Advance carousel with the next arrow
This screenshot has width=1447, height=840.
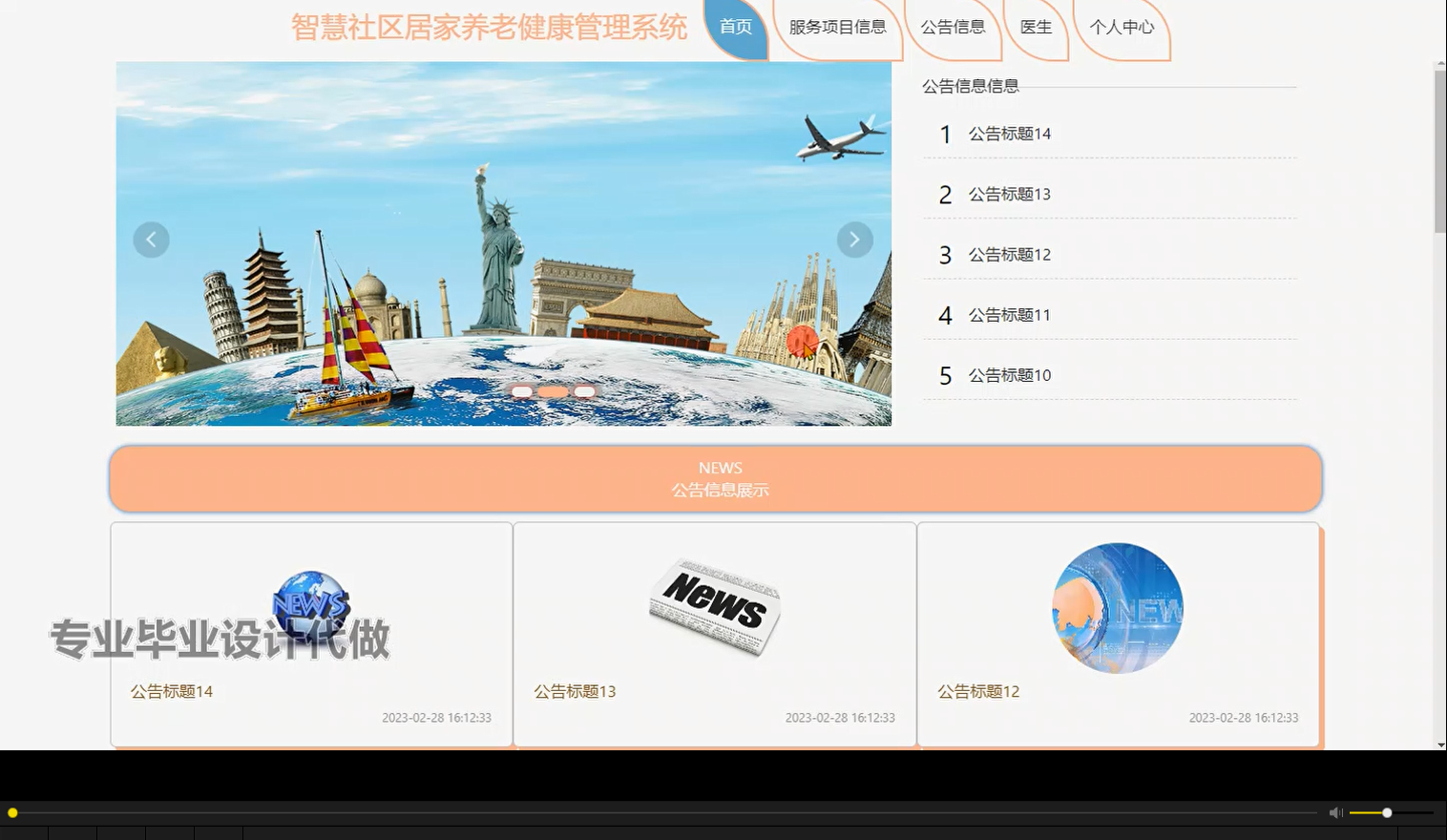click(854, 239)
